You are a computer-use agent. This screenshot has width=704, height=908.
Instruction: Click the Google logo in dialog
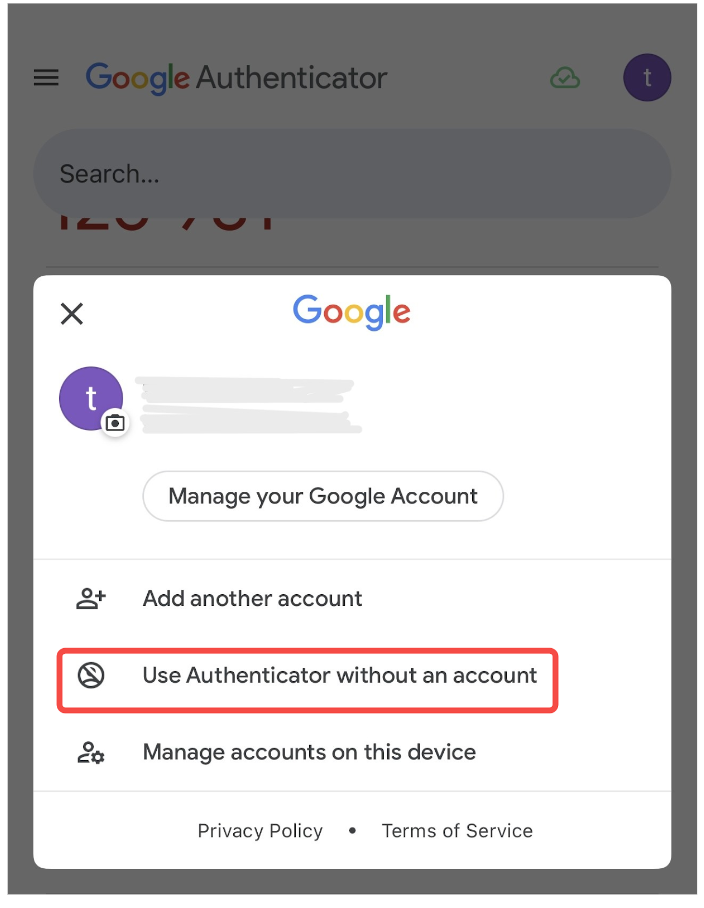(351, 312)
